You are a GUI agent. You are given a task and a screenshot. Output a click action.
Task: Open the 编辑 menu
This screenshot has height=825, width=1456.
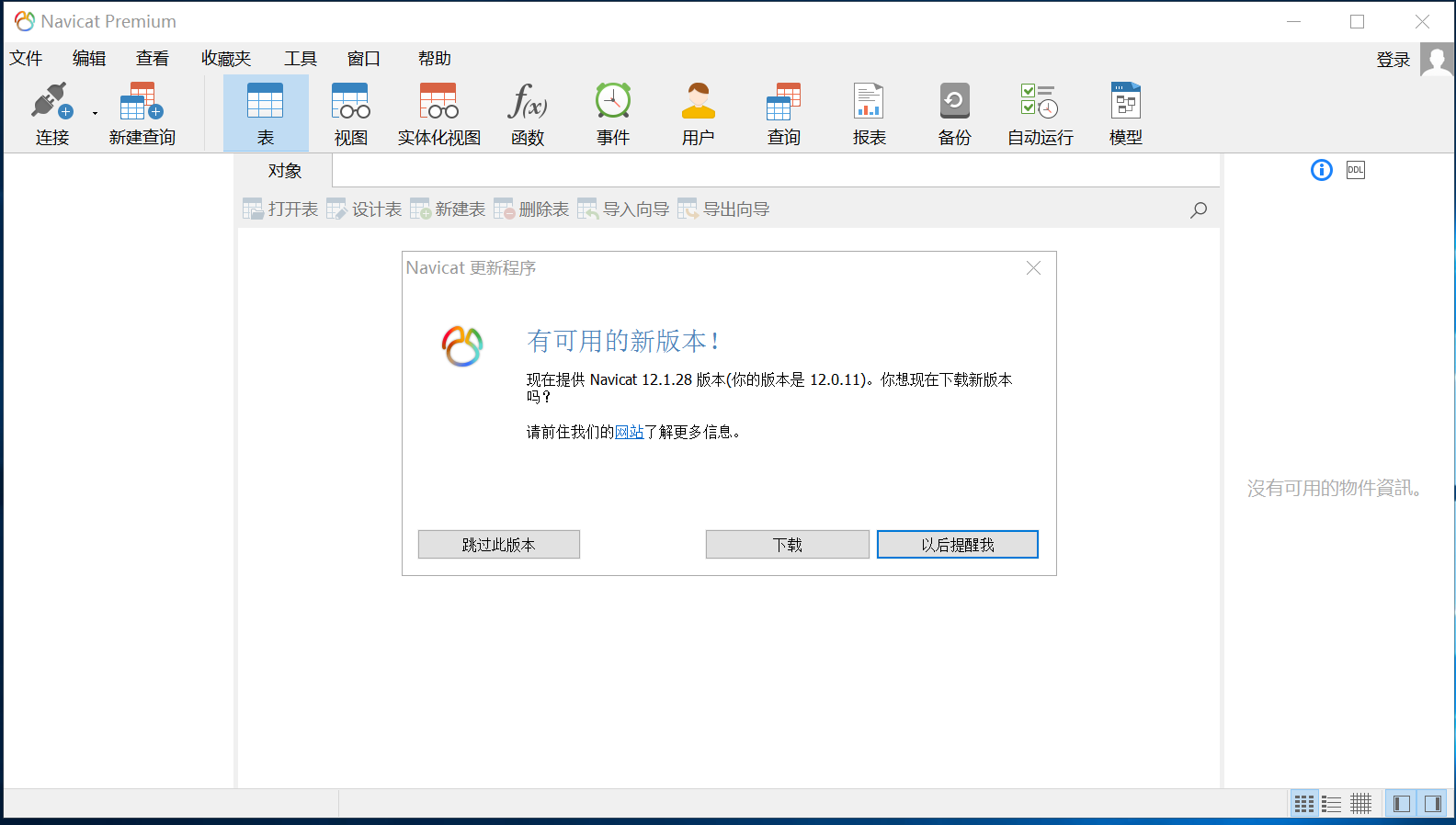(89, 59)
